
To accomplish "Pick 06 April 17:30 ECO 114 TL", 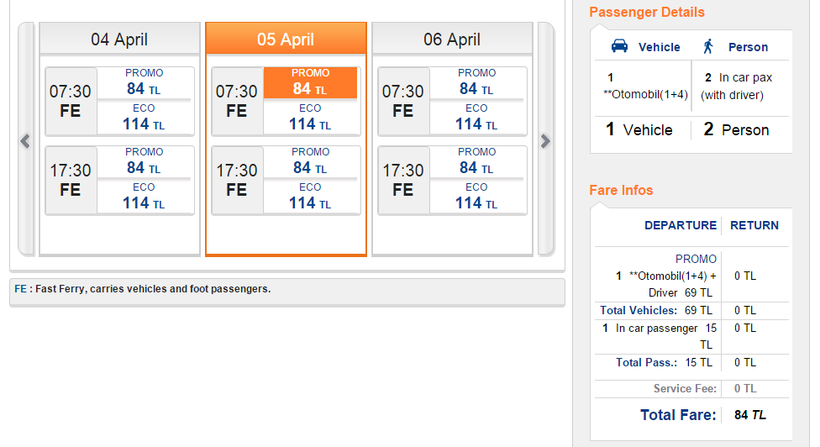I will tap(477, 197).
